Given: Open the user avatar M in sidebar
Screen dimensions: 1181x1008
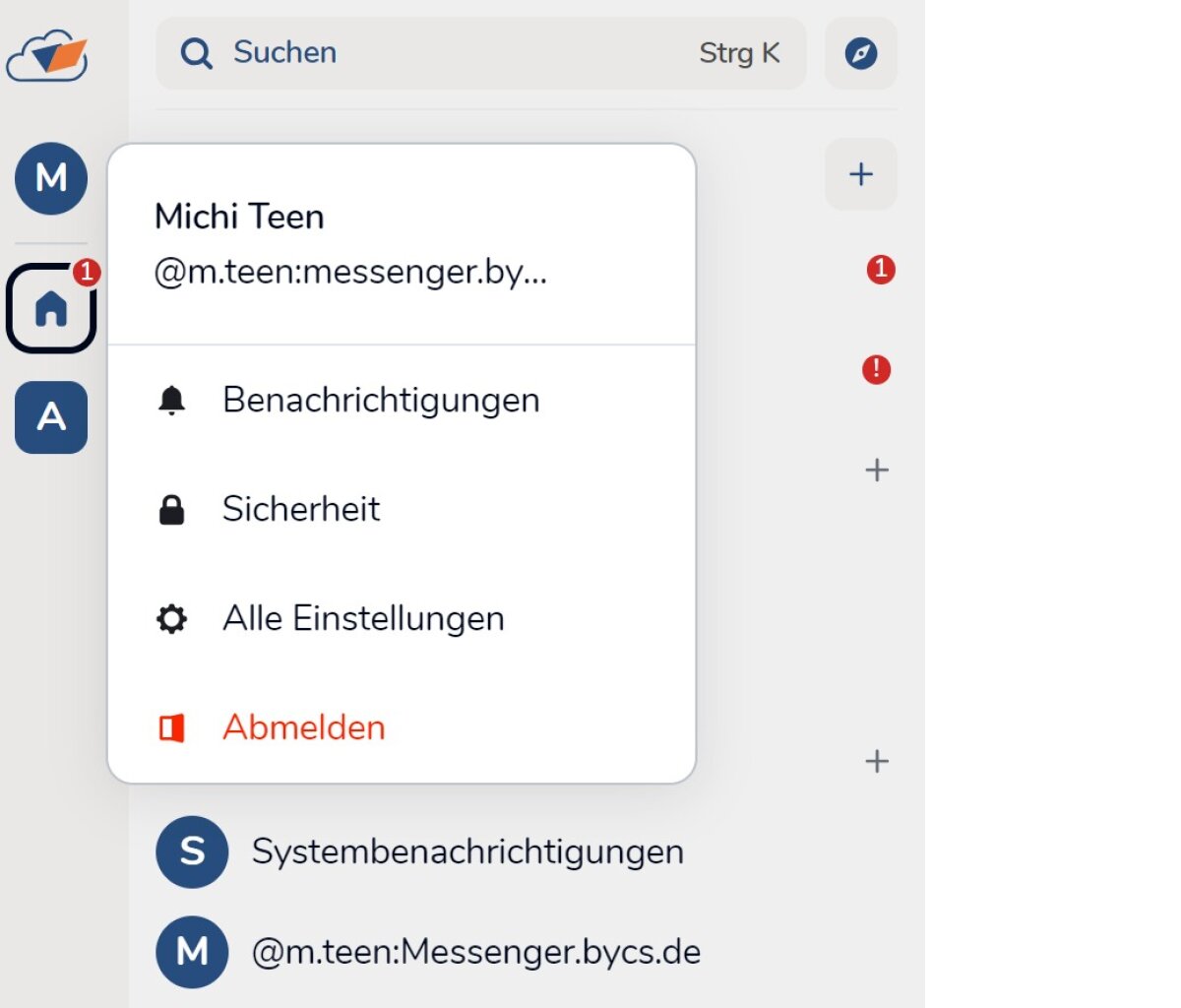Looking at the screenshot, I should [51, 178].
